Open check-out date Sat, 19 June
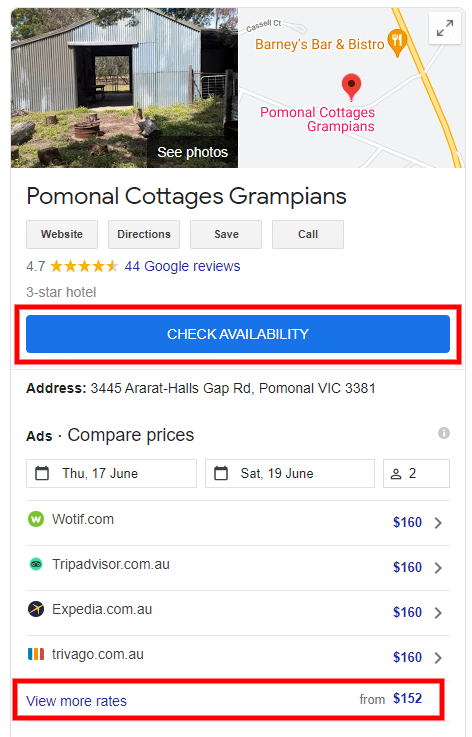Image resolution: width=472 pixels, height=737 pixels. [290, 473]
